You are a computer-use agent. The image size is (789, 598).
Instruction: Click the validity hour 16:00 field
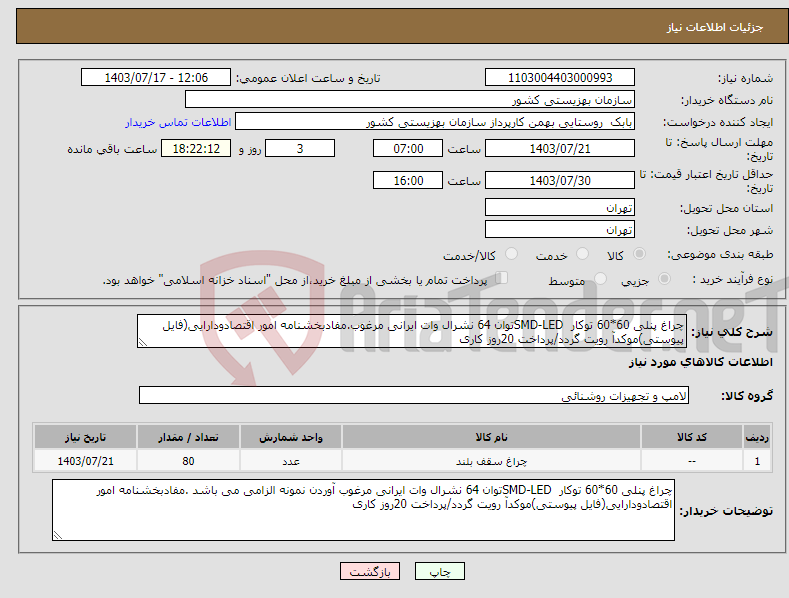[408, 180]
